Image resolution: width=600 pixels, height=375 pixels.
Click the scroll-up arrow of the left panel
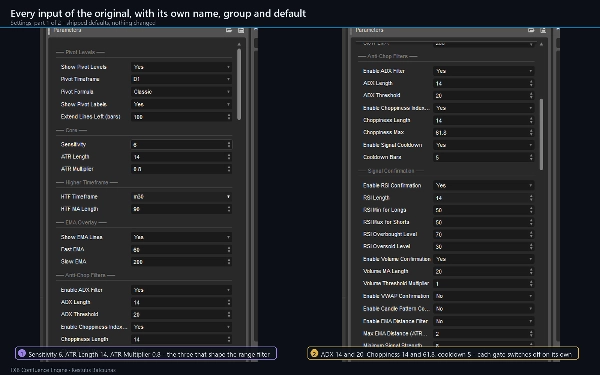tap(239, 44)
